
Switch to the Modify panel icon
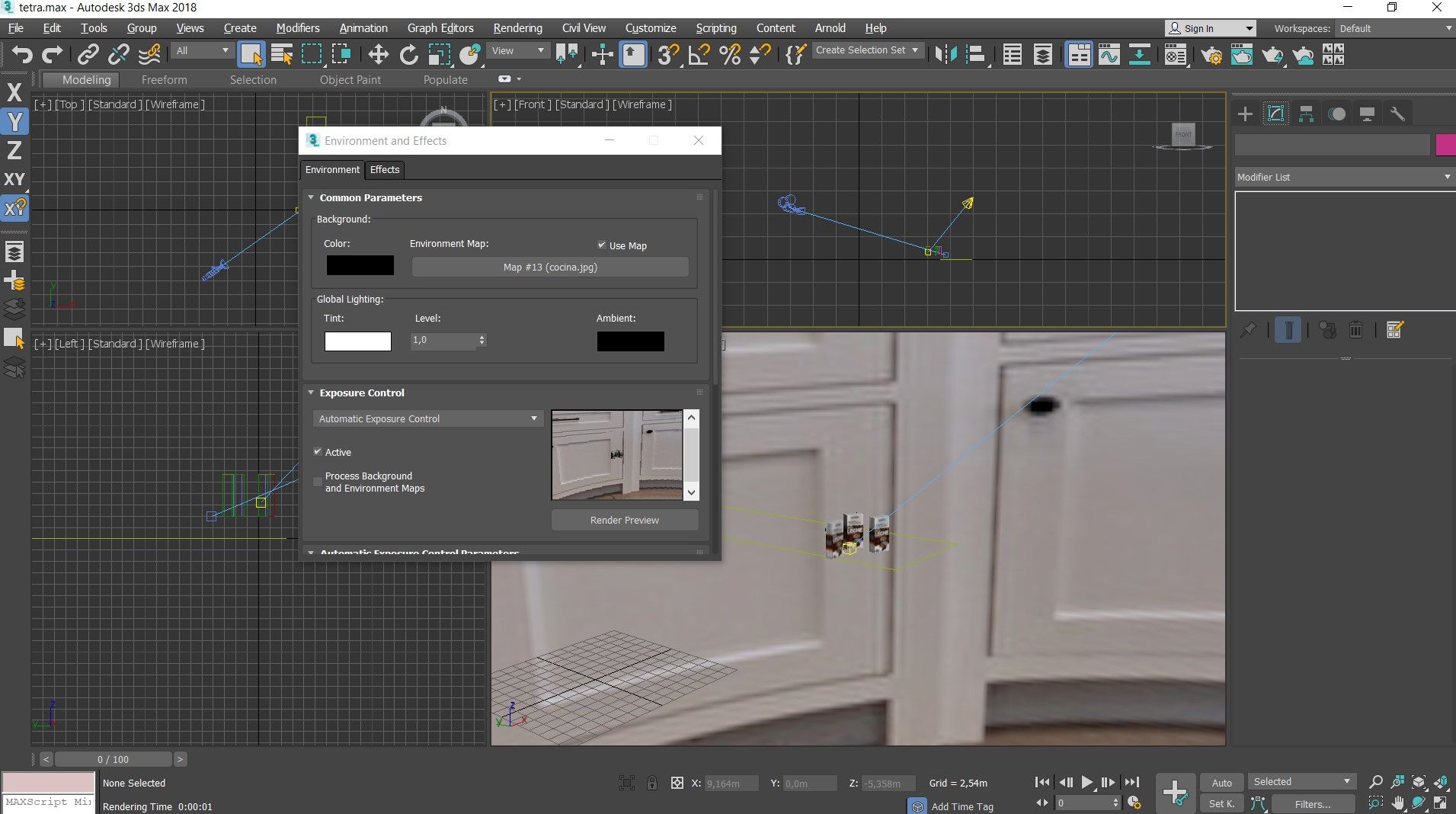(1275, 114)
